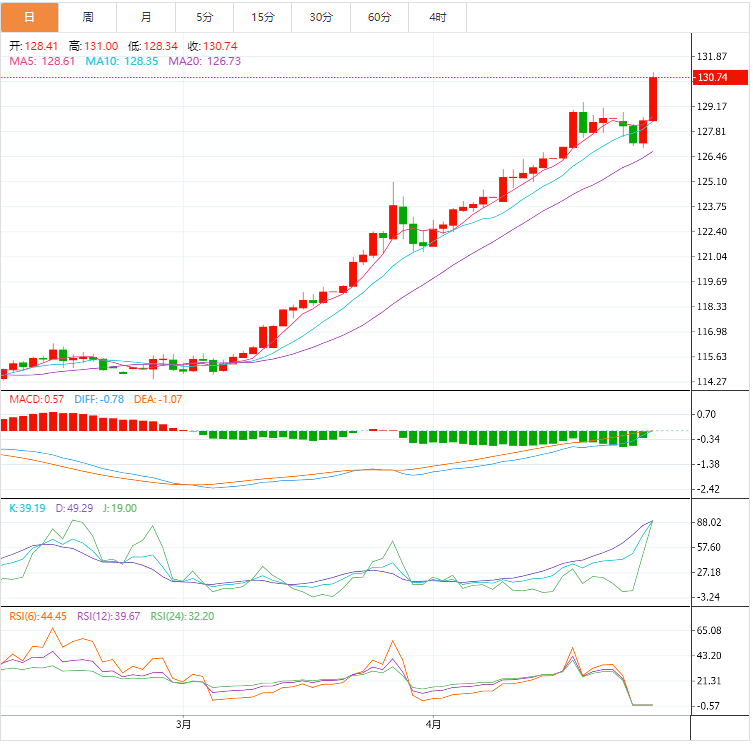Click the RSI(24) indicator label
Image resolution: width=753 pixels, height=746 pixels.
point(182,616)
